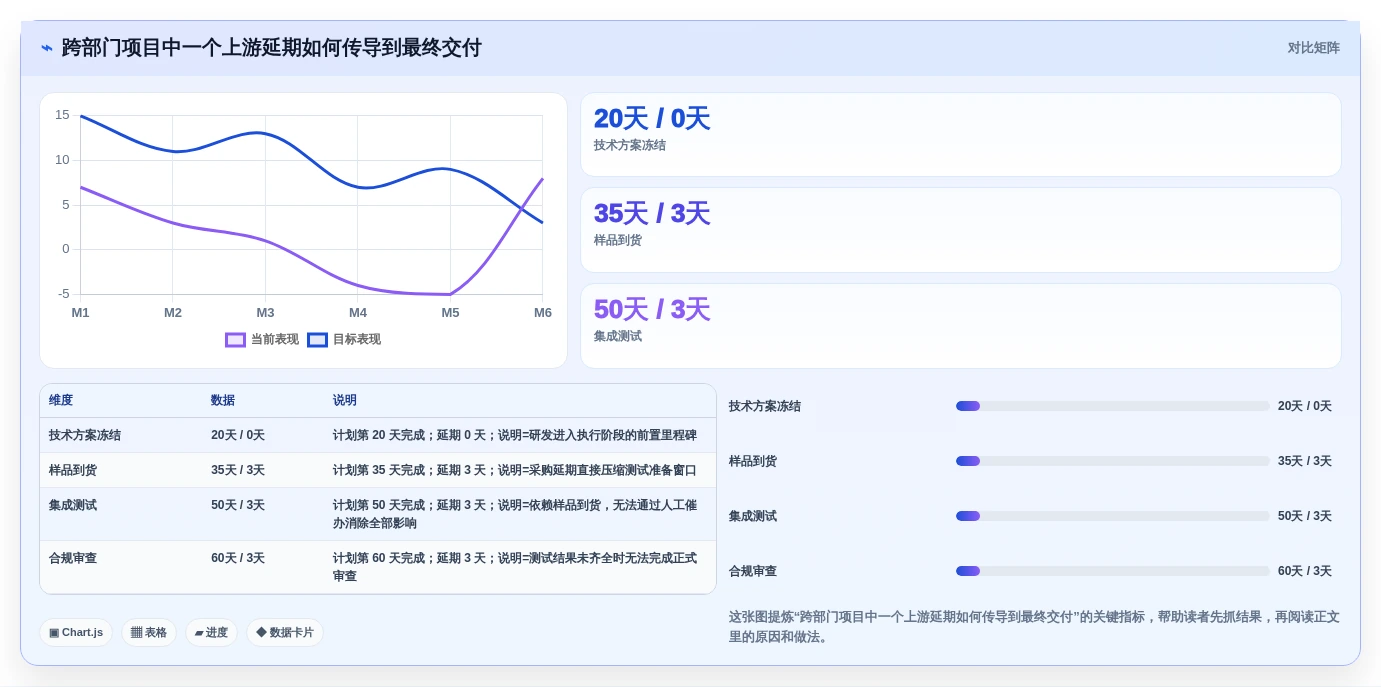Toggle 当前表现 legend swatch in chart
The width and height of the screenshot is (1381, 687).
(x=235, y=340)
